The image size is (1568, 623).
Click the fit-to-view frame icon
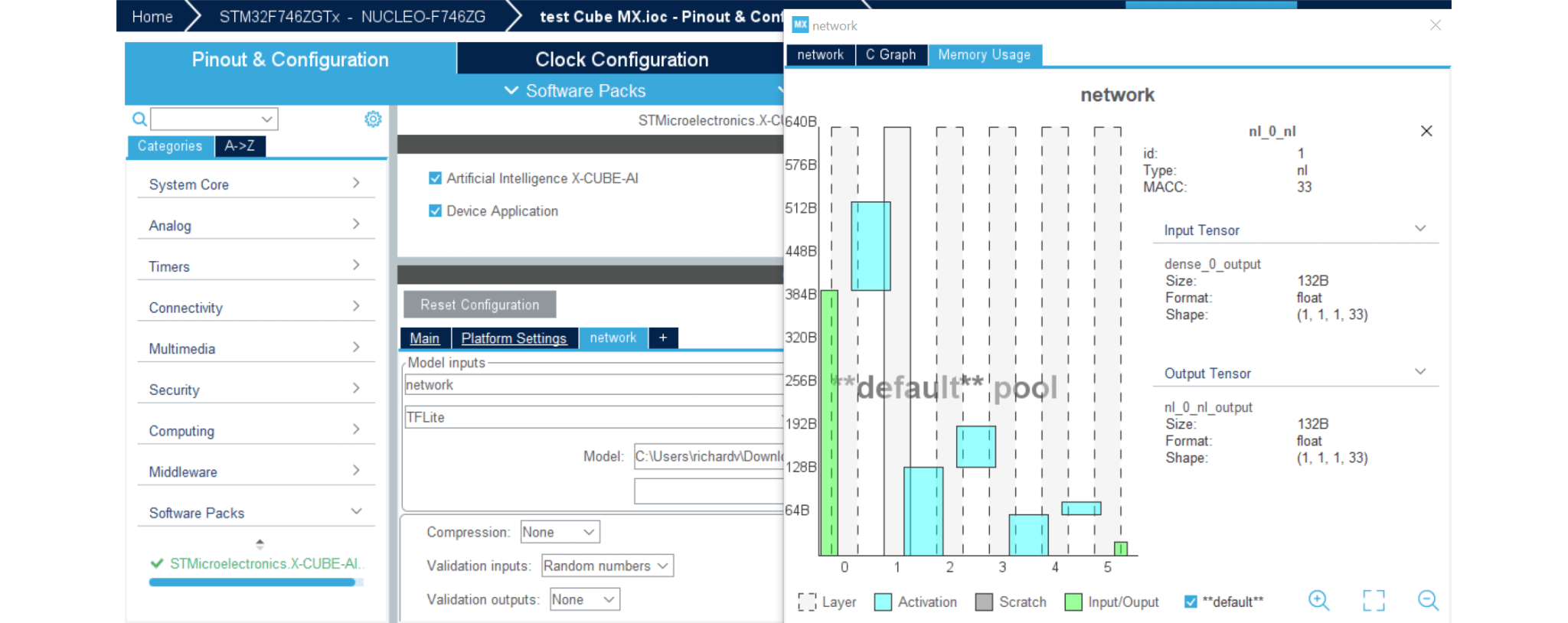pos(1374,601)
